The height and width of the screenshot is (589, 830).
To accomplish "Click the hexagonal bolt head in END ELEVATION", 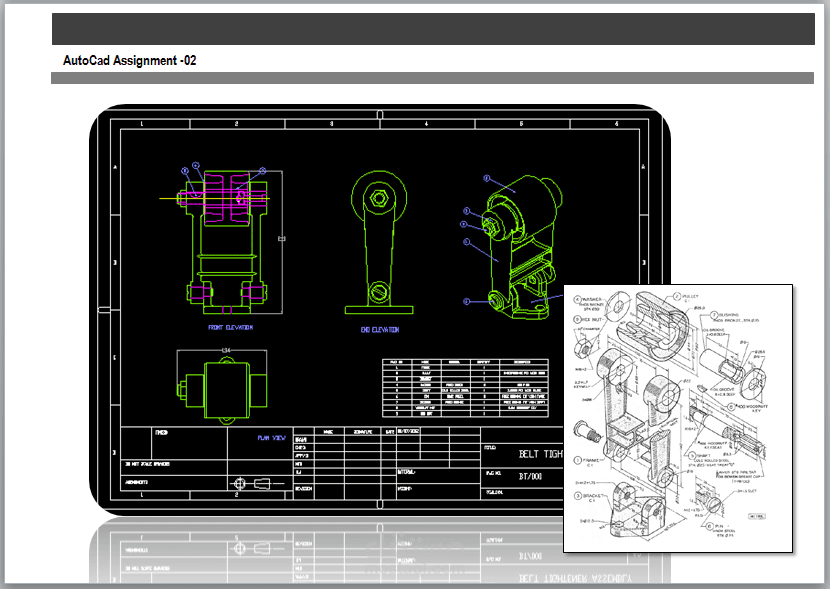I will (380, 198).
